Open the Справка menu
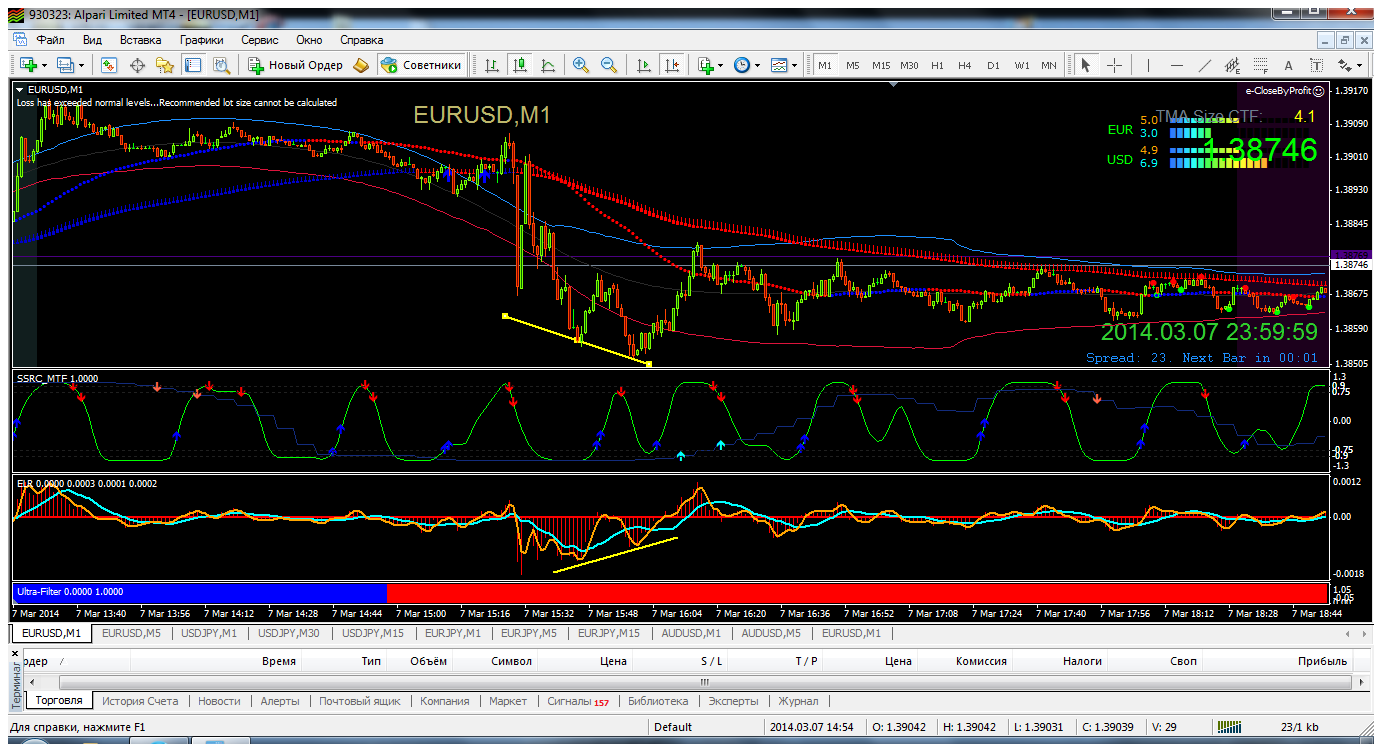 pos(362,40)
